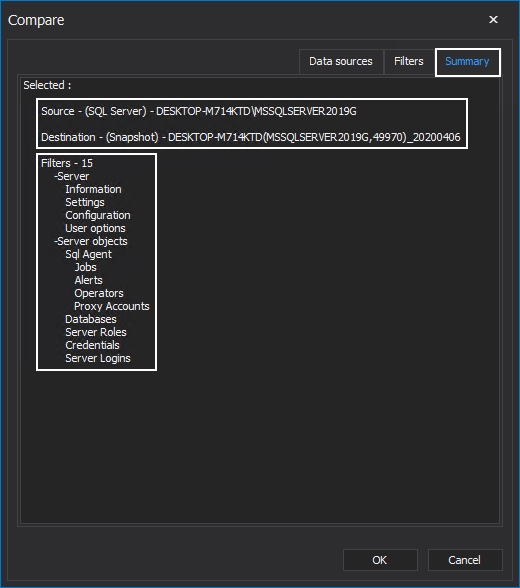Click the Jobs item under Sql Agent

(85, 267)
